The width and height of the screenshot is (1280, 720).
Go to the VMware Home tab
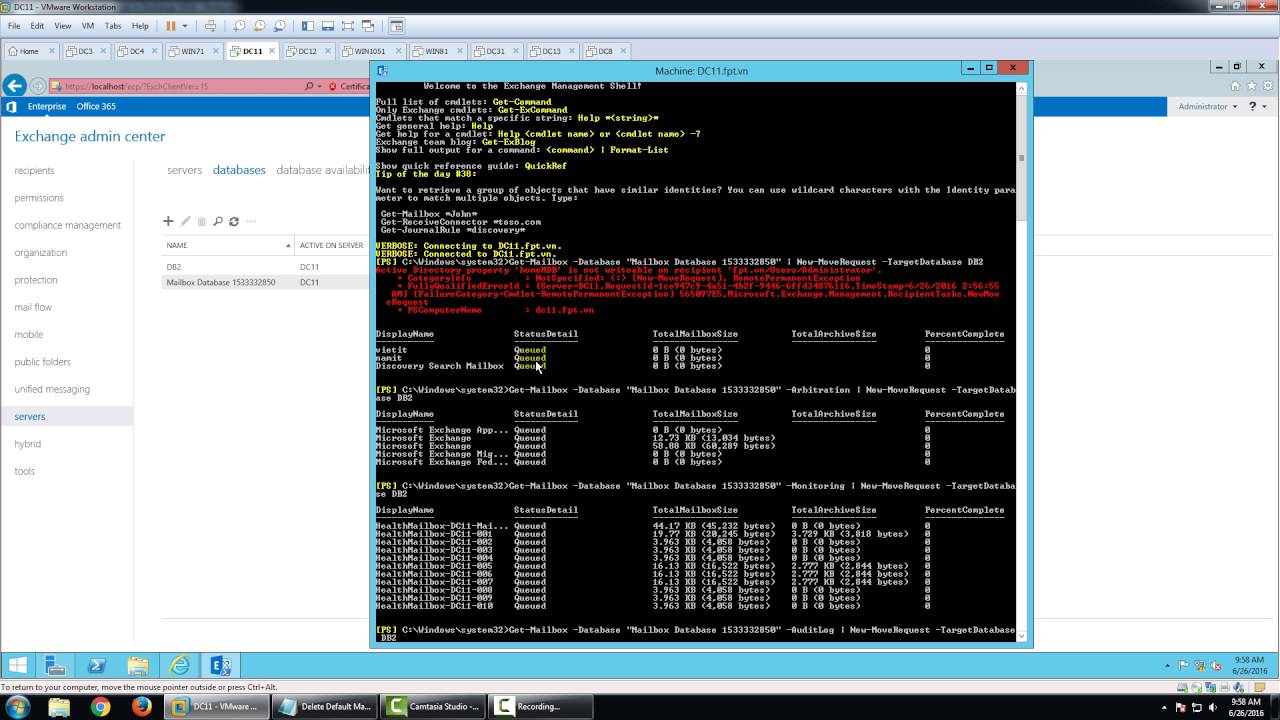pyautogui.click(x=29, y=51)
